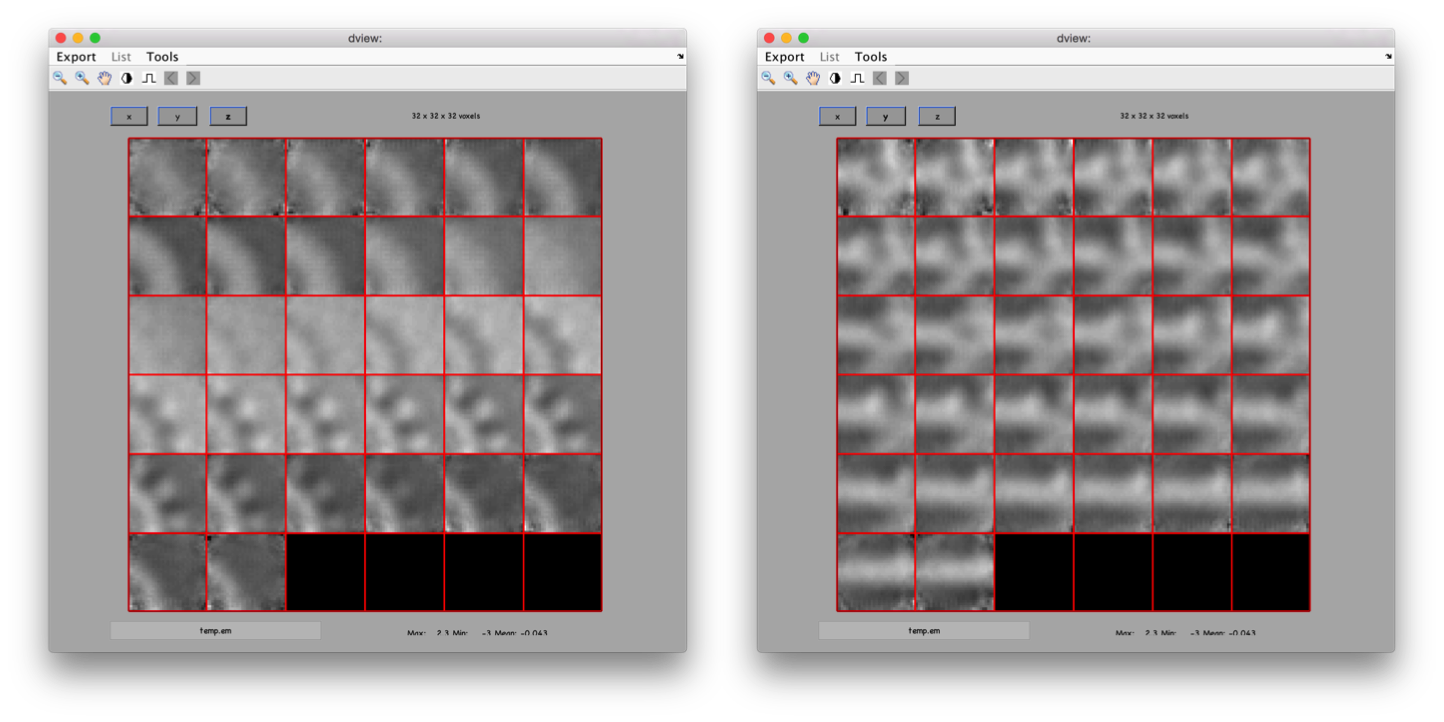
Task: Click previous arrow icon in right window toolbar
Action: coord(880,78)
